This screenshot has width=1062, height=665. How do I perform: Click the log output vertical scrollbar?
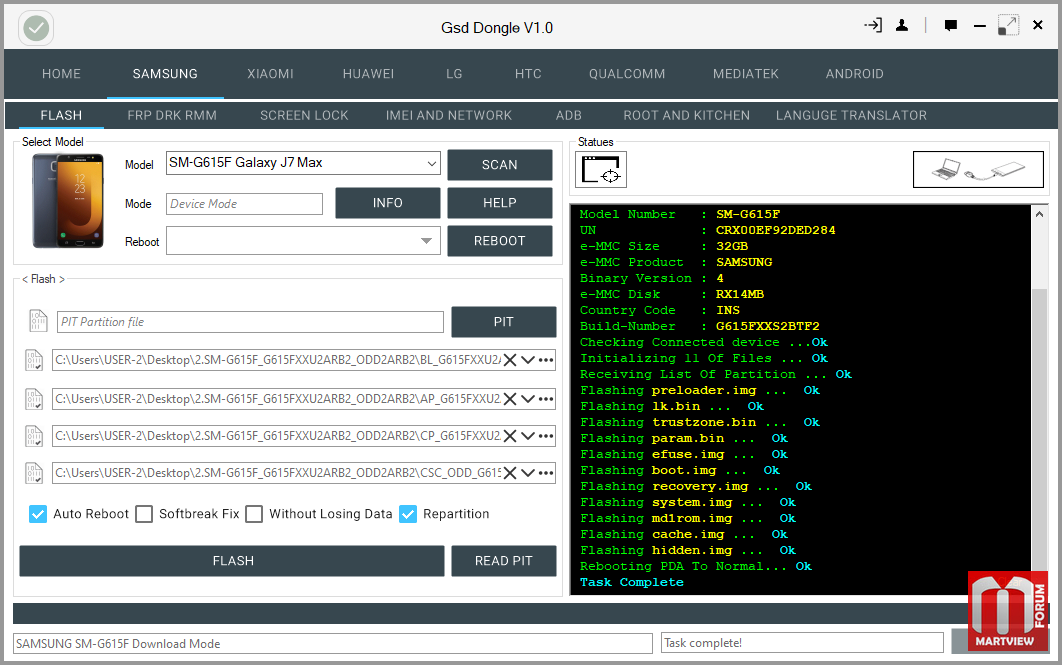pos(1039,400)
